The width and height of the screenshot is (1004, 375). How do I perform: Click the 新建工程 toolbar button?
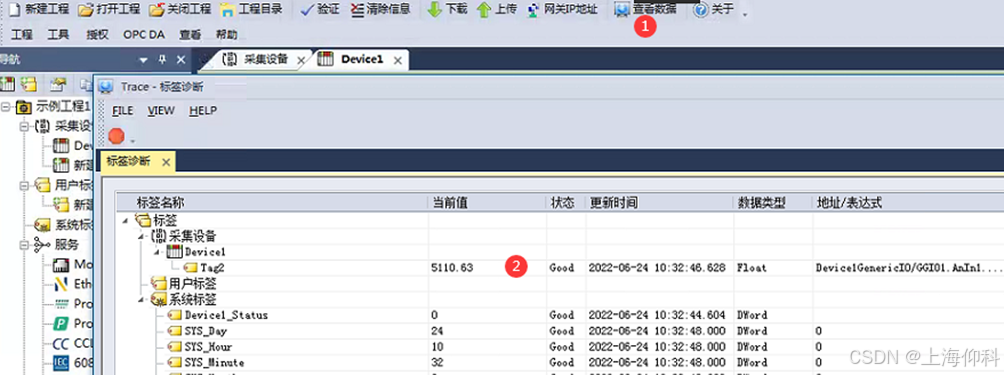(38, 10)
